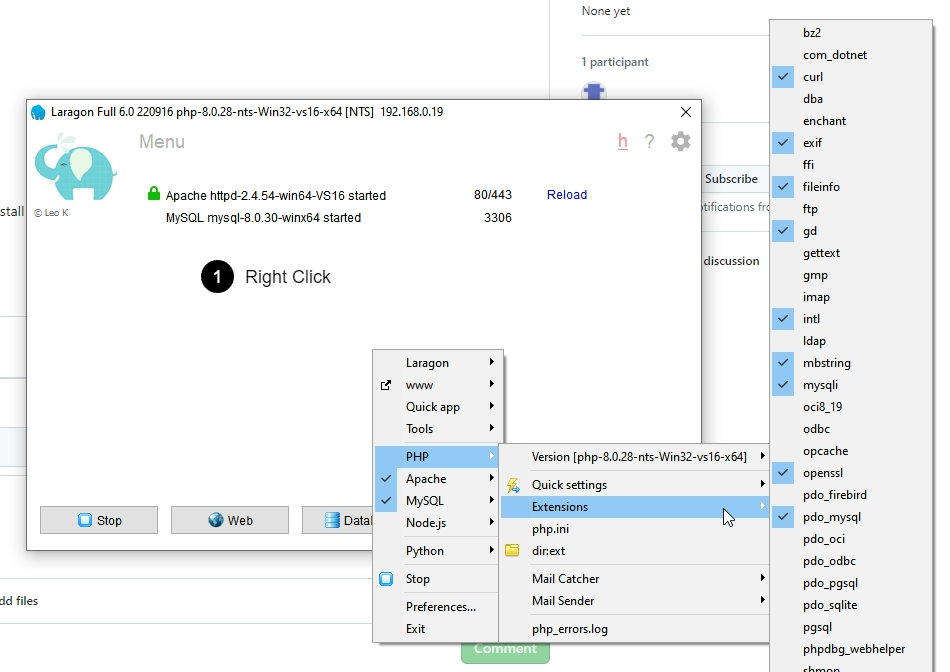Expand the Tools submenu
This screenshot has width=950, height=672.
pyautogui.click(x=438, y=428)
